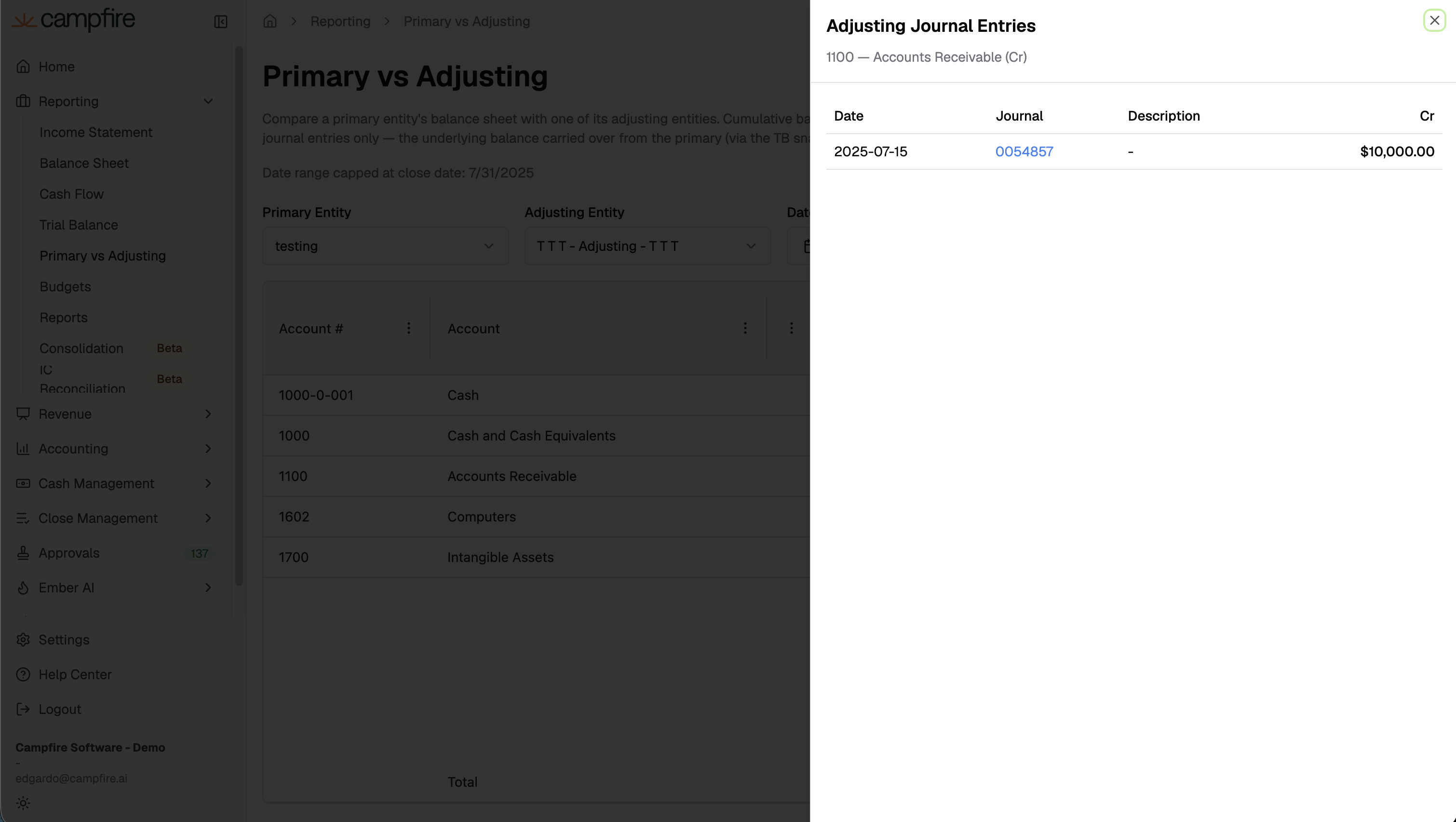Open the Primary Entity dropdown showing testing
This screenshot has height=822, width=1456.
coord(386,246)
